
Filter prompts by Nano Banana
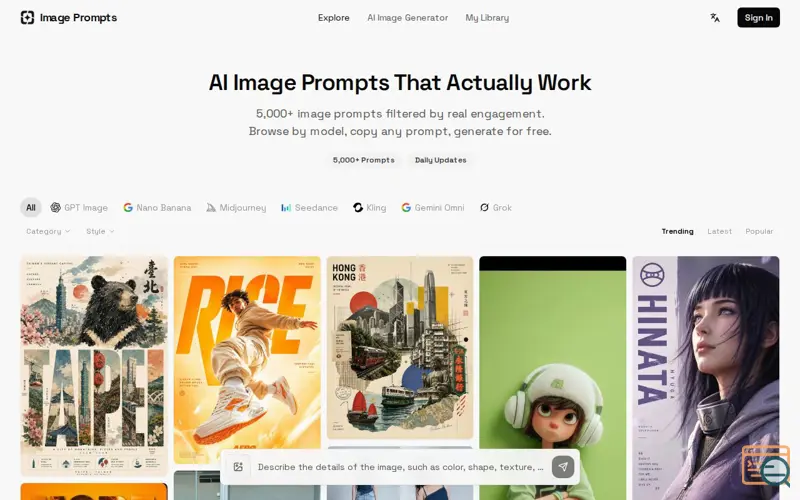click(157, 208)
